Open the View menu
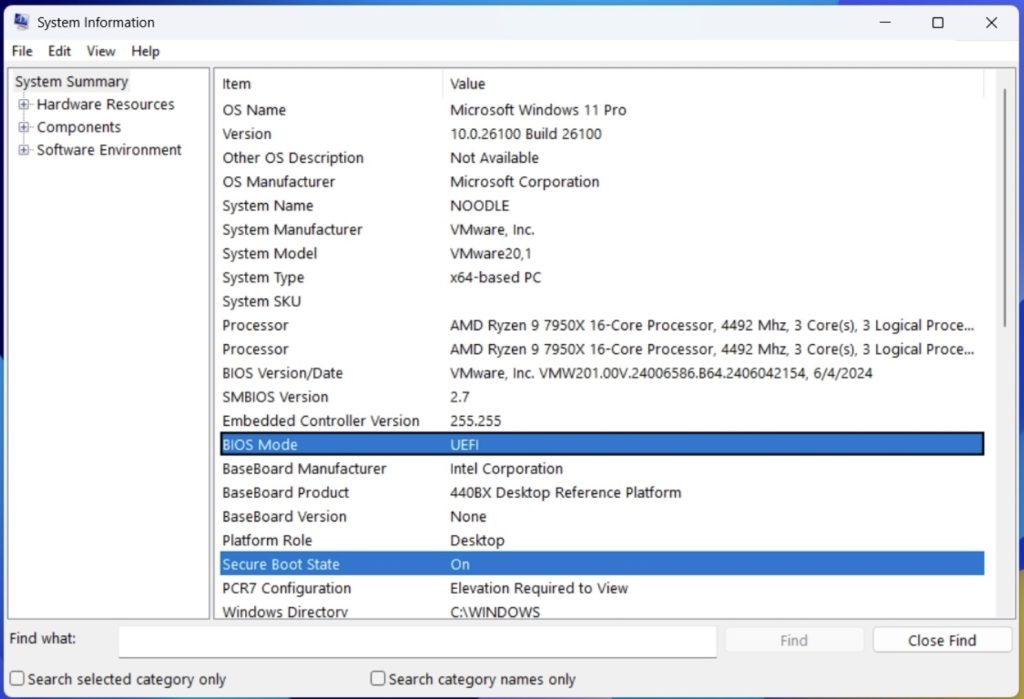 pyautogui.click(x=100, y=51)
